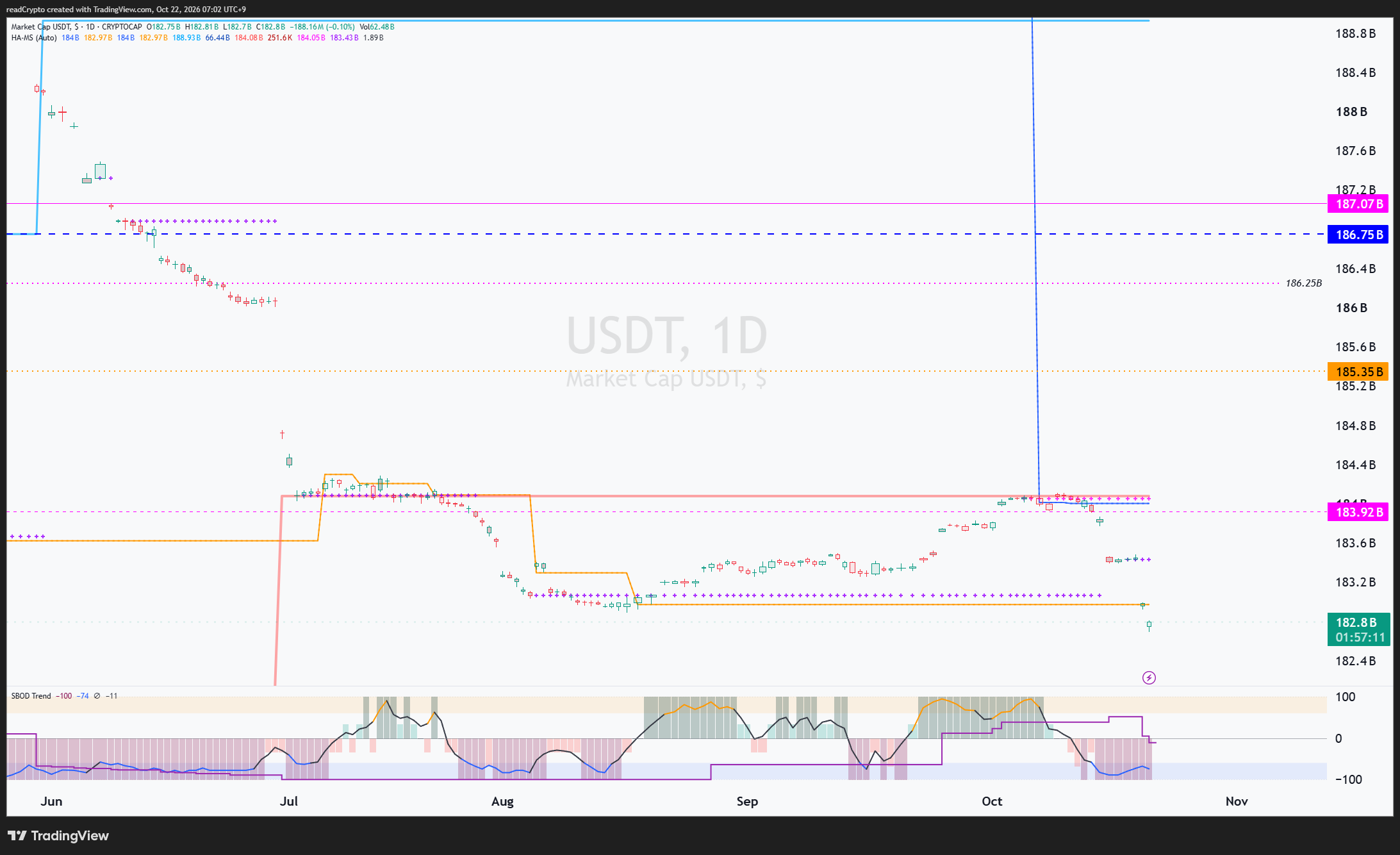Click the -188.16 M (-0.10%) change value

tap(322, 27)
